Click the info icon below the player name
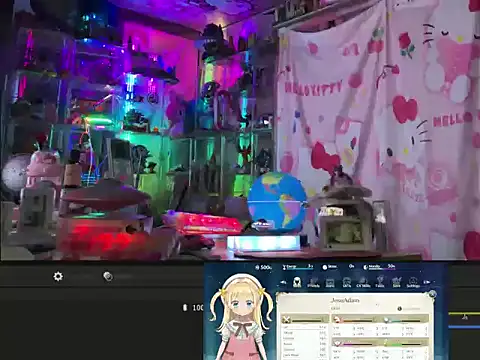The height and width of the screenshot is (360, 480). tap(399, 309)
